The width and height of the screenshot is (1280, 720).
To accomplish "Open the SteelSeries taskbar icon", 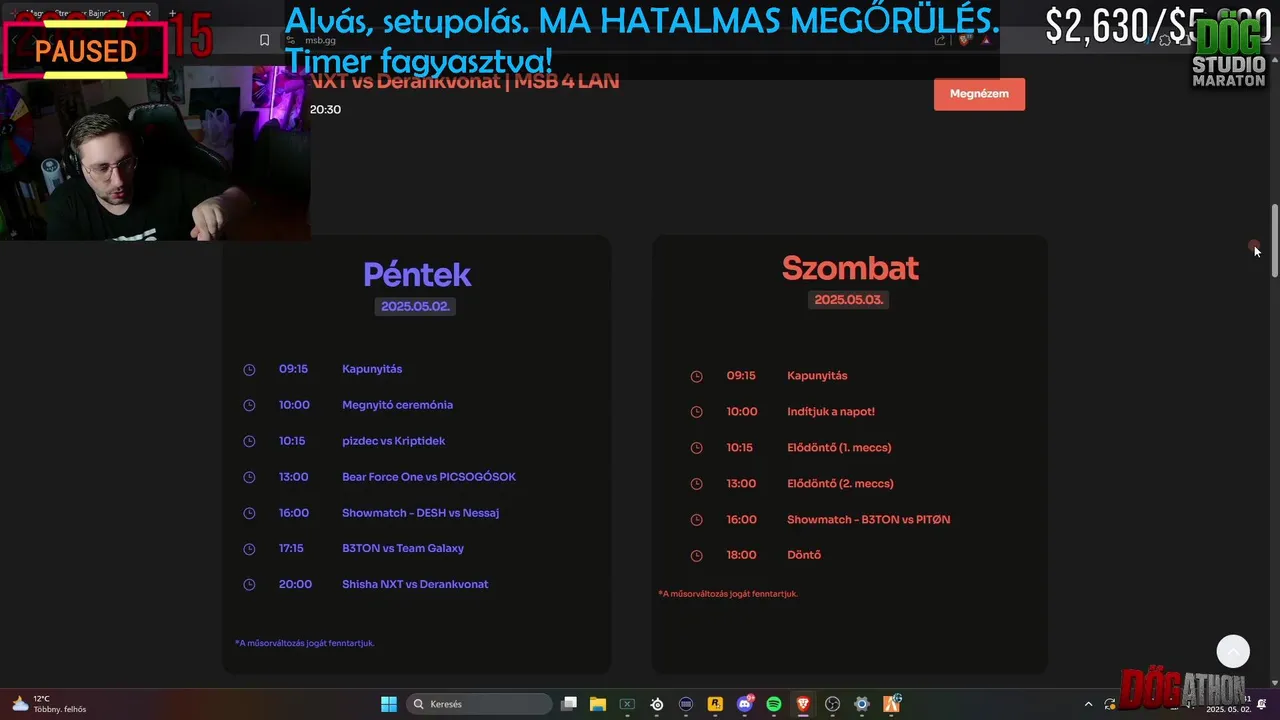I will pos(657,704).
